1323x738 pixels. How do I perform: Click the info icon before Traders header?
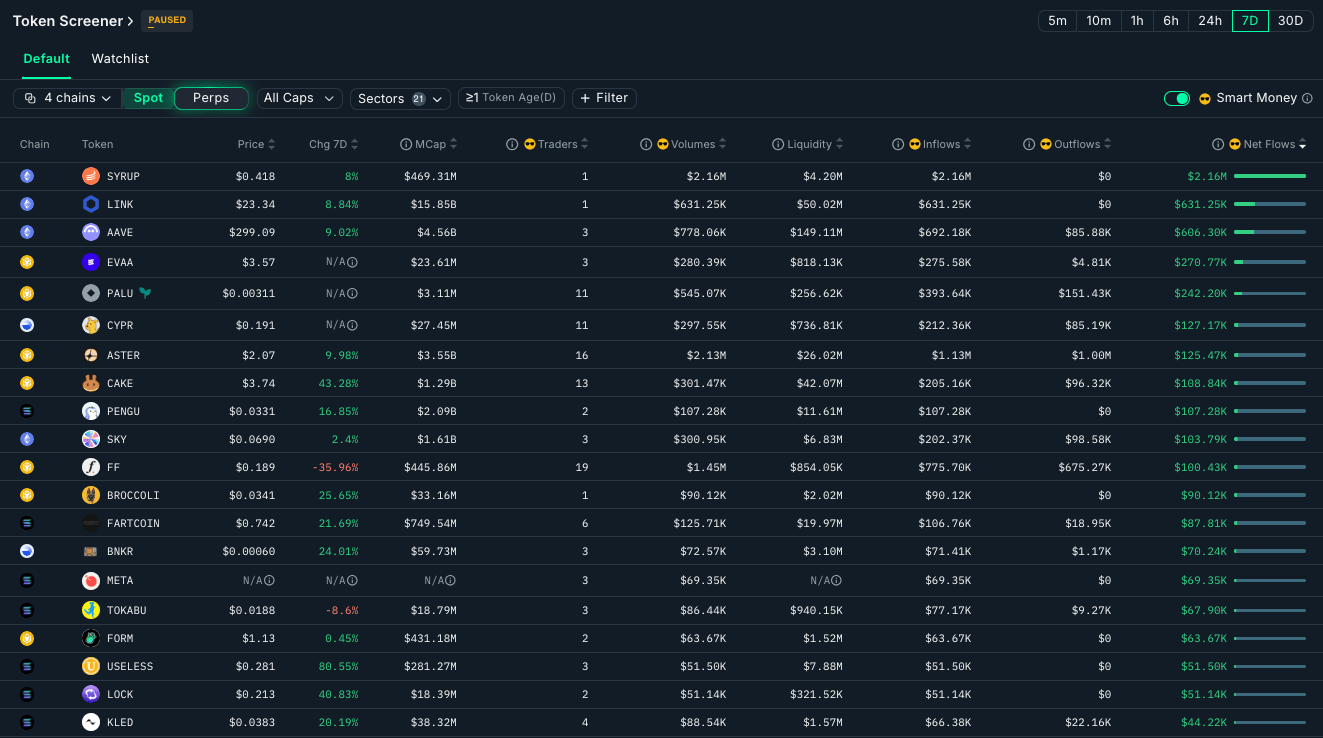pos(512,144)
